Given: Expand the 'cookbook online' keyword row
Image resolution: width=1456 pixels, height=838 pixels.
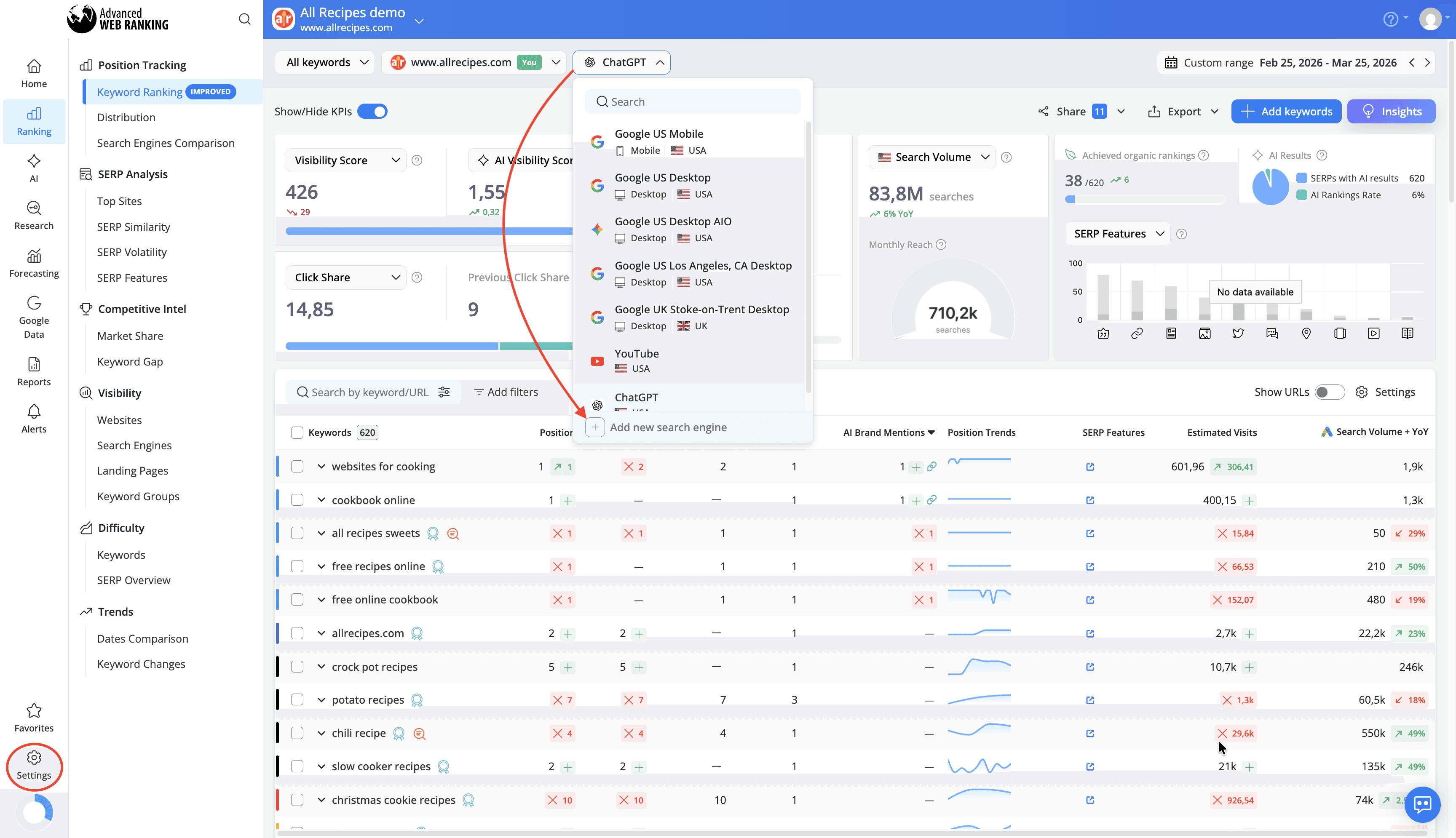Looking at the screenshot, I should tap(321, 499).
